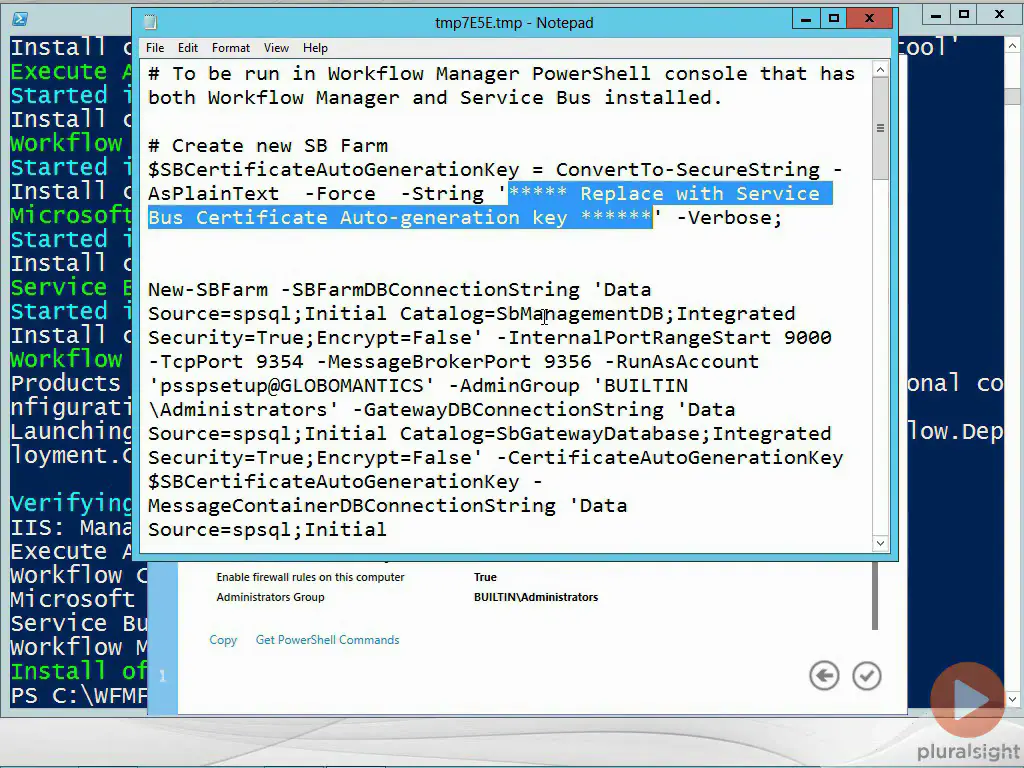Click the 'True' firewall value in wizard
The height and width of the screenshot is (768, 1024).
[x=485, y=577]
